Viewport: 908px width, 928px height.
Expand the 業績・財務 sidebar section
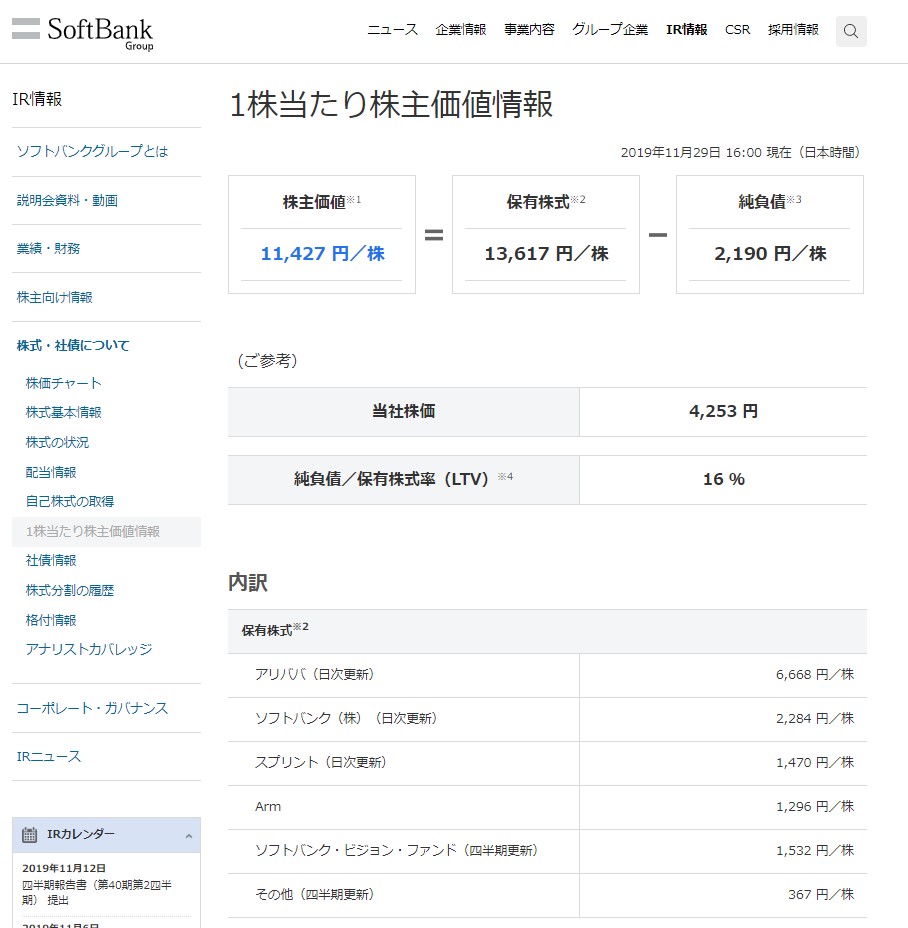click(48, 249)
